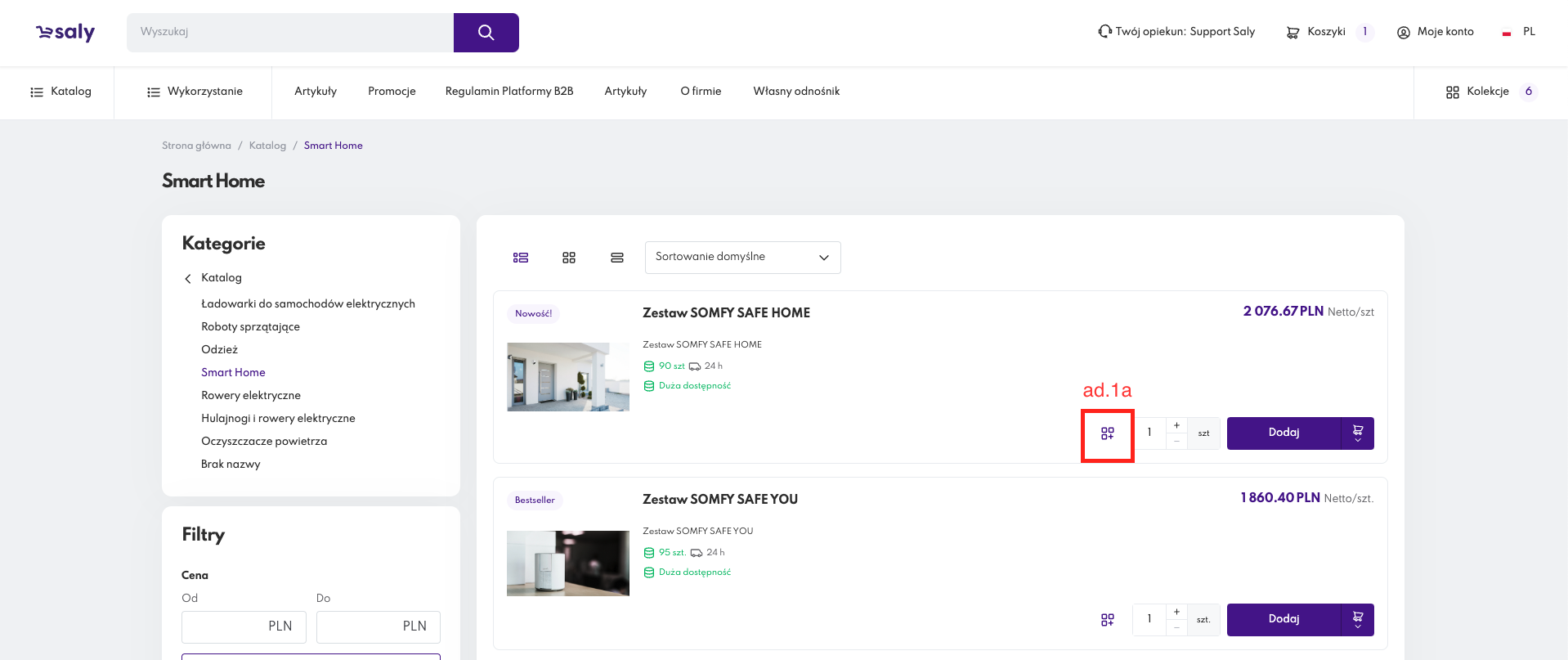
Task: Open the Koszyki cart icon
Action: 1292,33
